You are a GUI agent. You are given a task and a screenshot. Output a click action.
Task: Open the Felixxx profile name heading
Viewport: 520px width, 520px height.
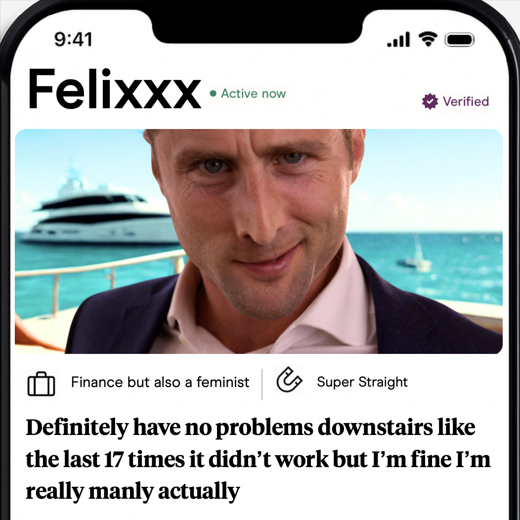click(115, 89)
